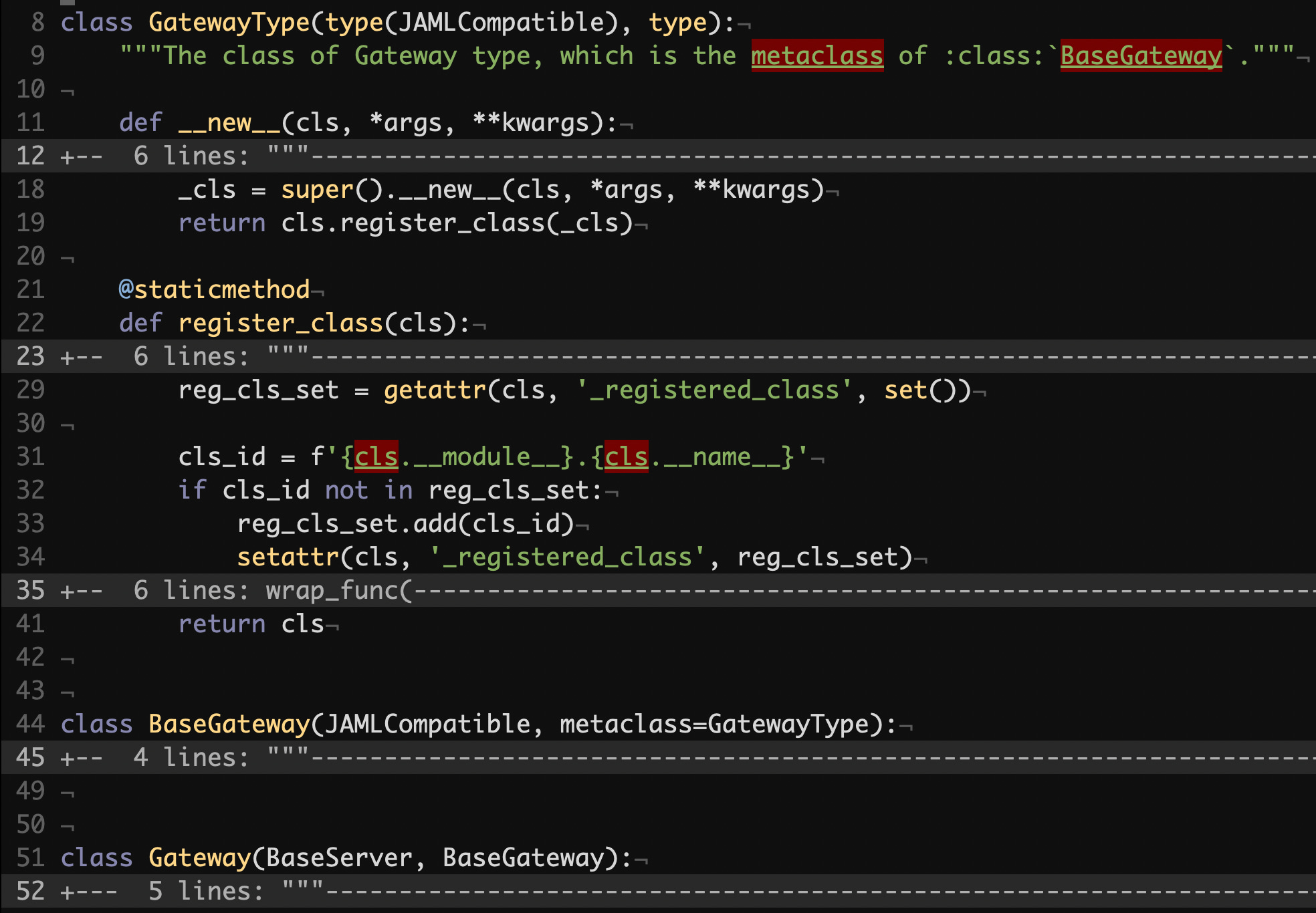The height and width of the screenshot is (913, 1316).
Task: Click the getattr call on line 29
Action: pyautogui.click(x=435, y=390)
